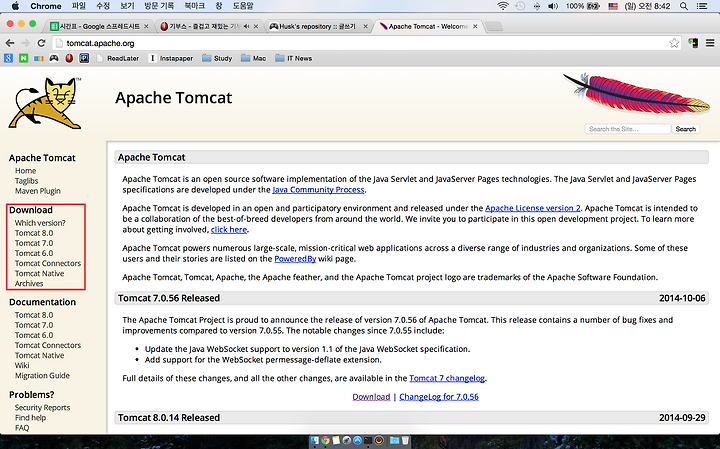The height and width of the screenshot is (449, 720).
Task: Click the Apache feather logo
Action: (x=636, y=94)
